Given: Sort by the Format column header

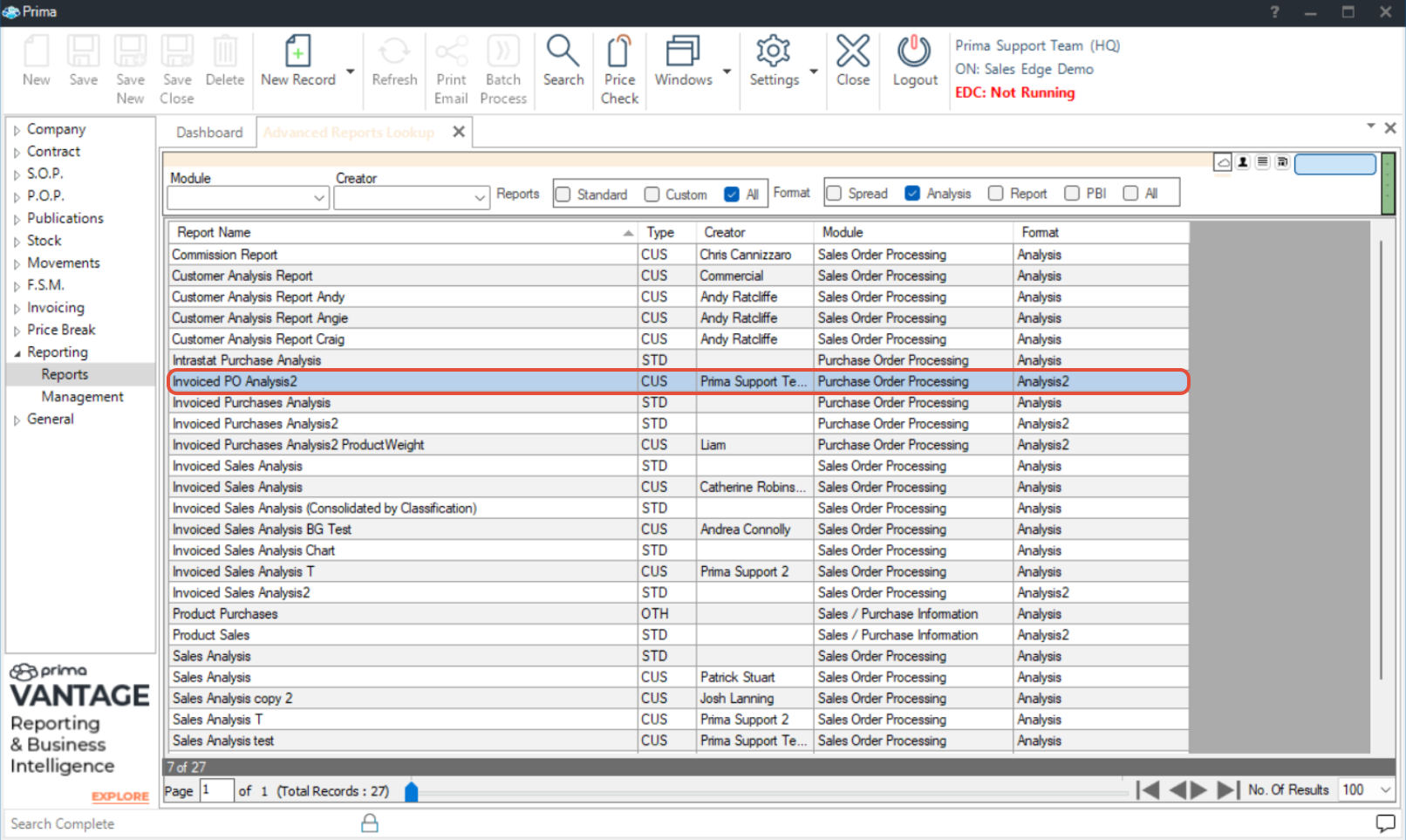Looking at the screenshot, I should 1101,232.
